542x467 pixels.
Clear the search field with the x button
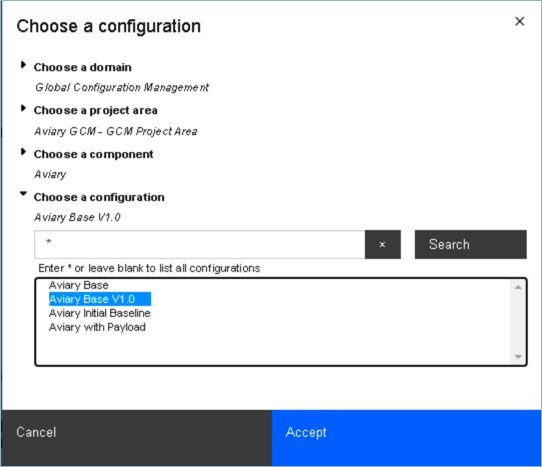[383, 244]
